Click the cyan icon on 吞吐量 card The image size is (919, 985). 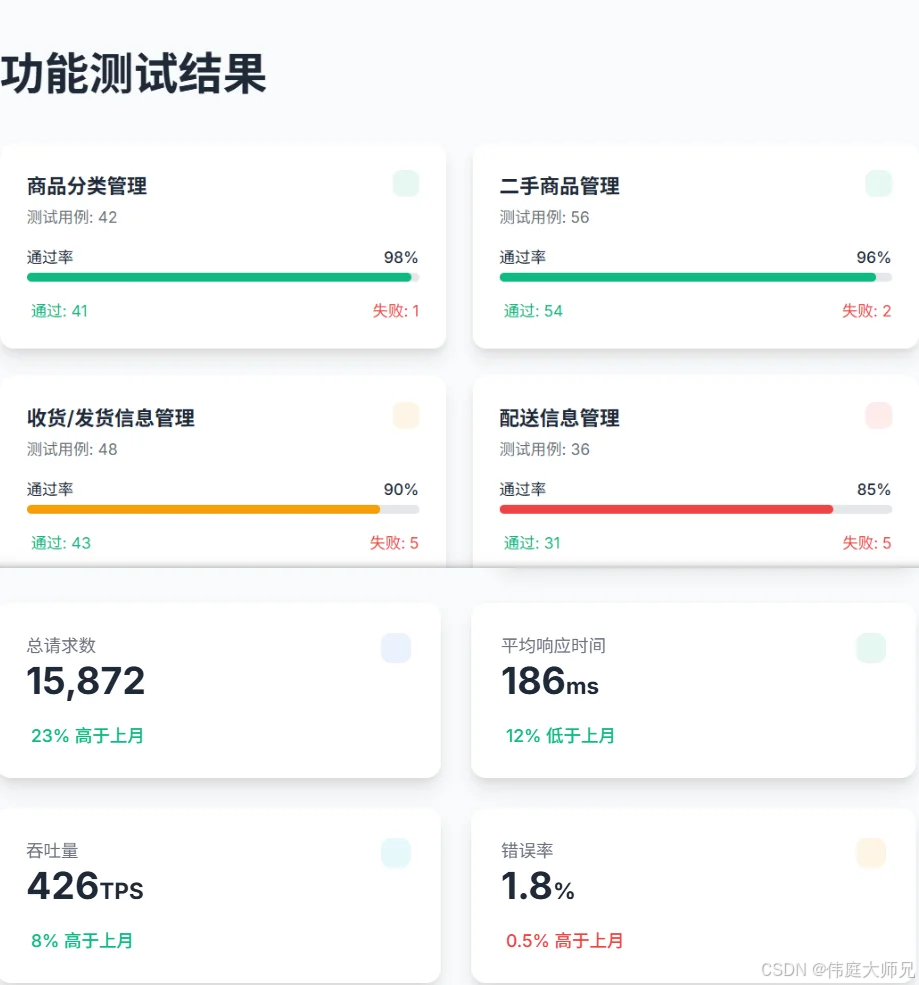[x=396, y=852]
